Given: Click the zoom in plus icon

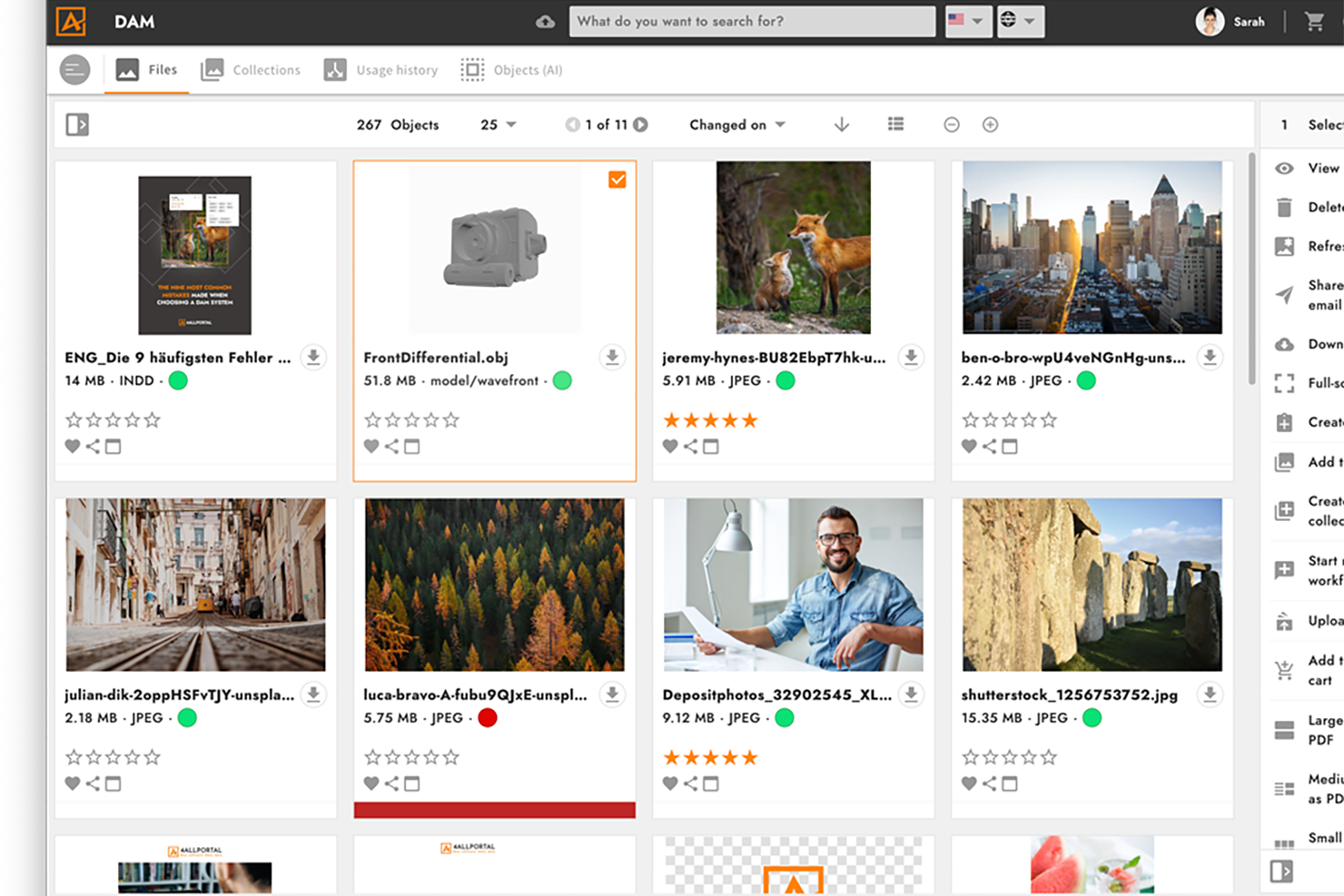Looking at the screenshot, I should (990, 124).
